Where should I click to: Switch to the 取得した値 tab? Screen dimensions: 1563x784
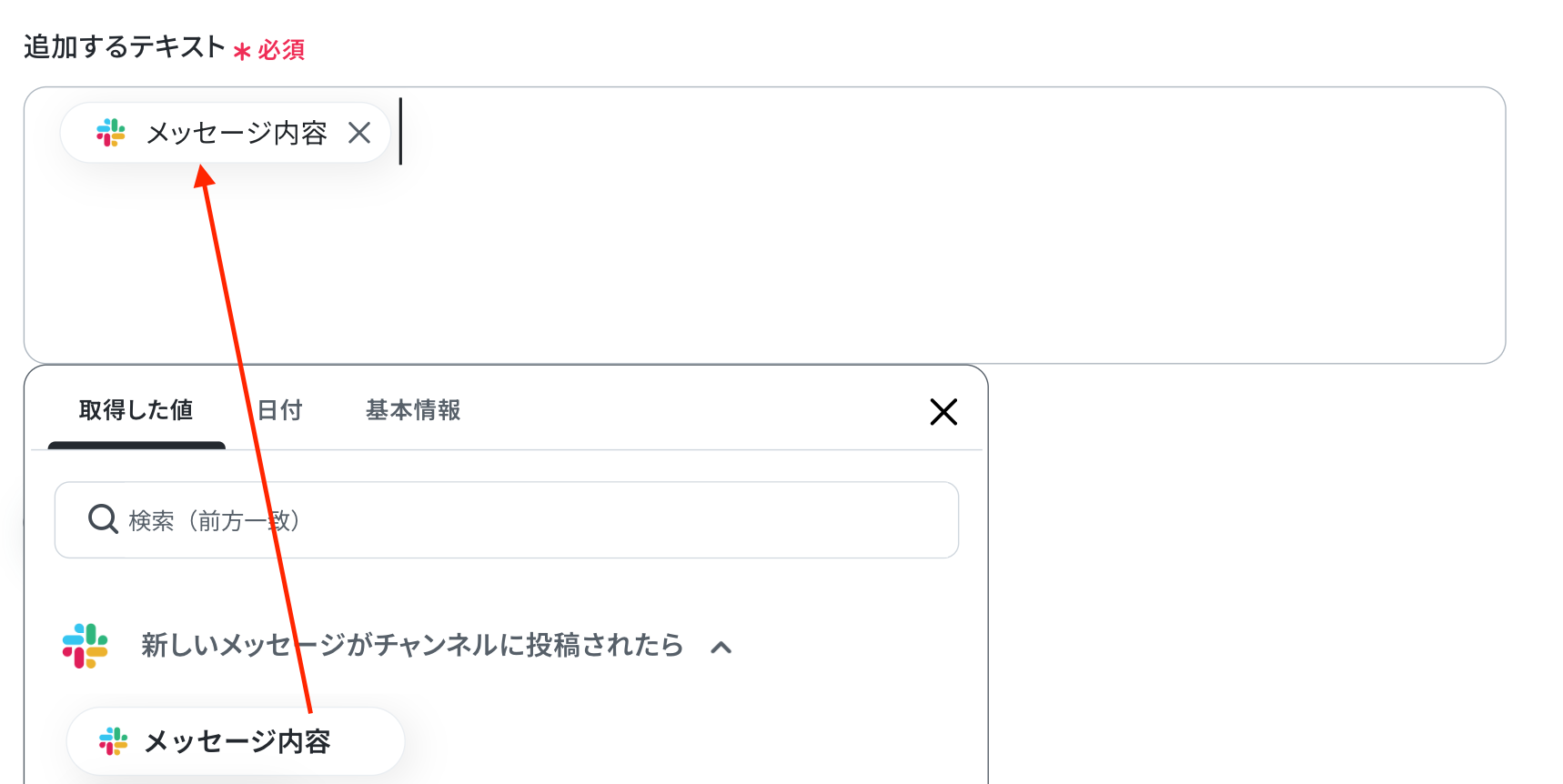136,410
